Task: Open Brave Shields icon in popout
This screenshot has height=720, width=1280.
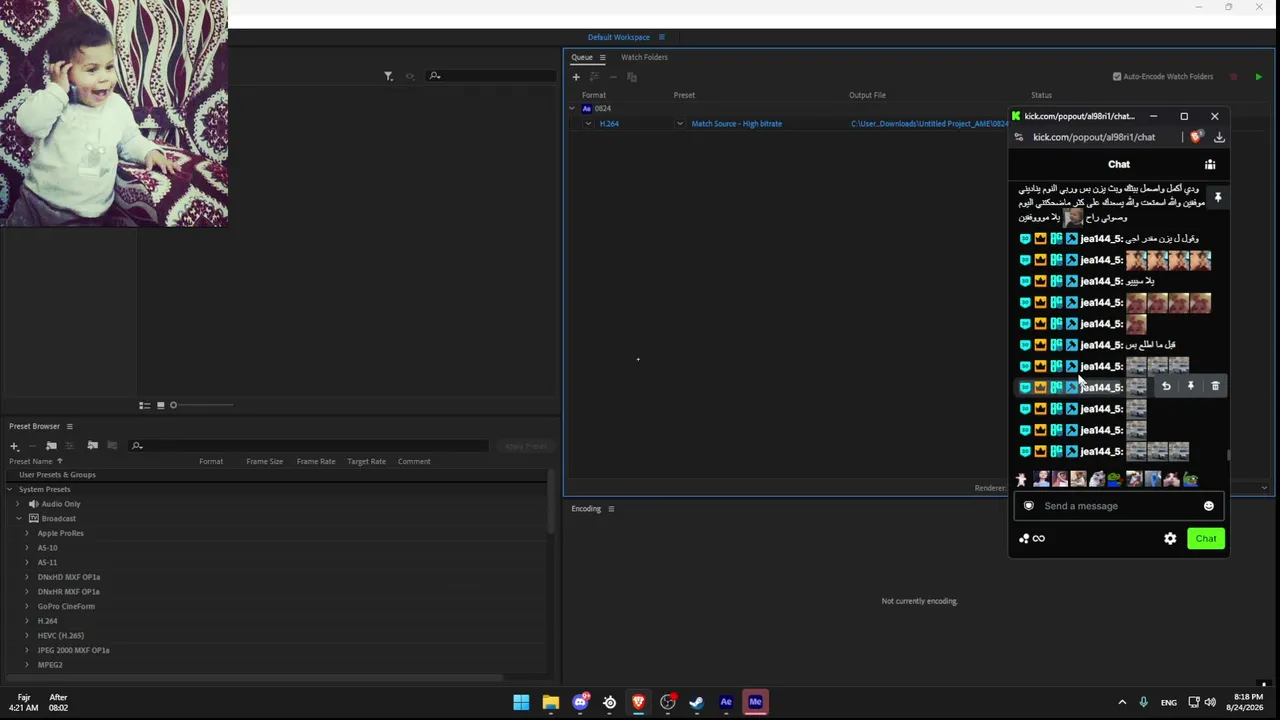Action: [1196, 137]
